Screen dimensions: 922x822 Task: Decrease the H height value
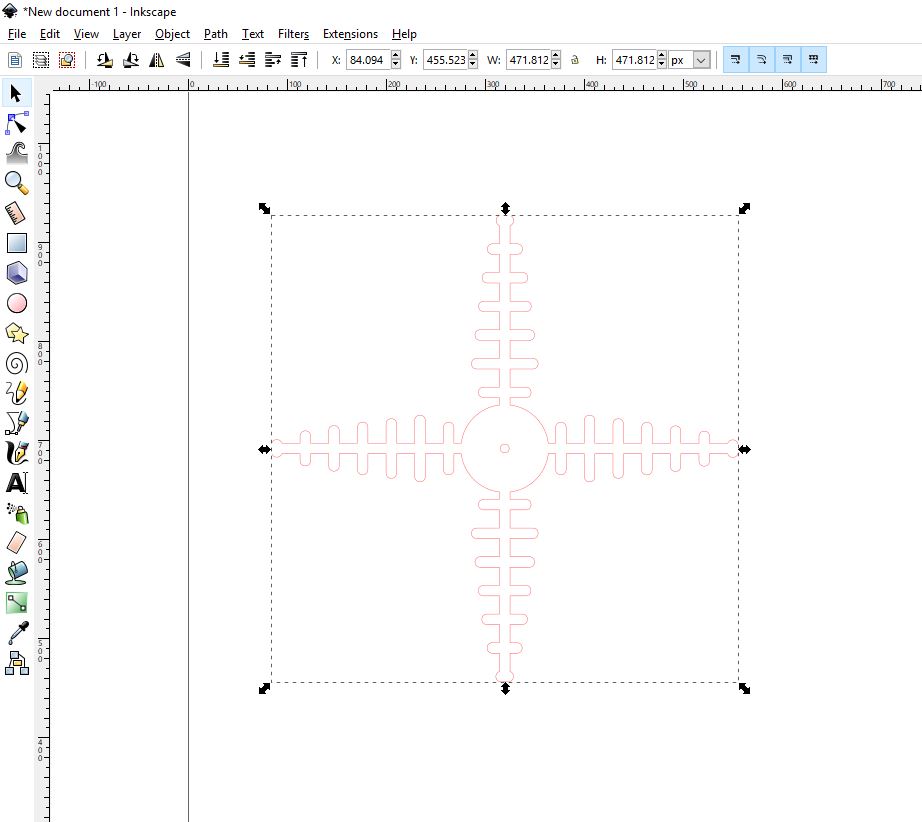pyautogui.click(x=662, y=64)
